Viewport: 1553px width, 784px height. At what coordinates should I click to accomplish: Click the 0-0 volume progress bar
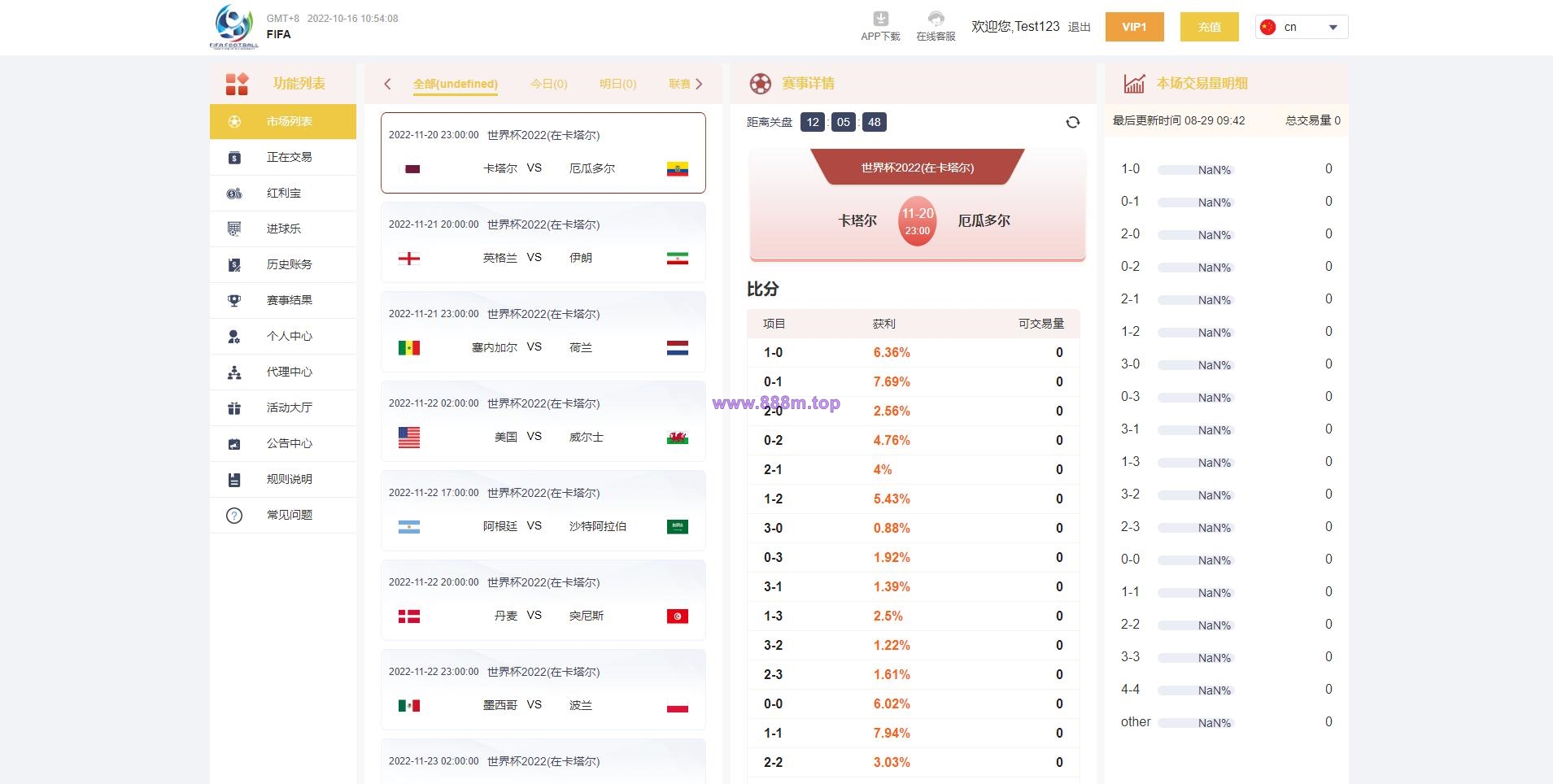click(x=1196, y=560)
